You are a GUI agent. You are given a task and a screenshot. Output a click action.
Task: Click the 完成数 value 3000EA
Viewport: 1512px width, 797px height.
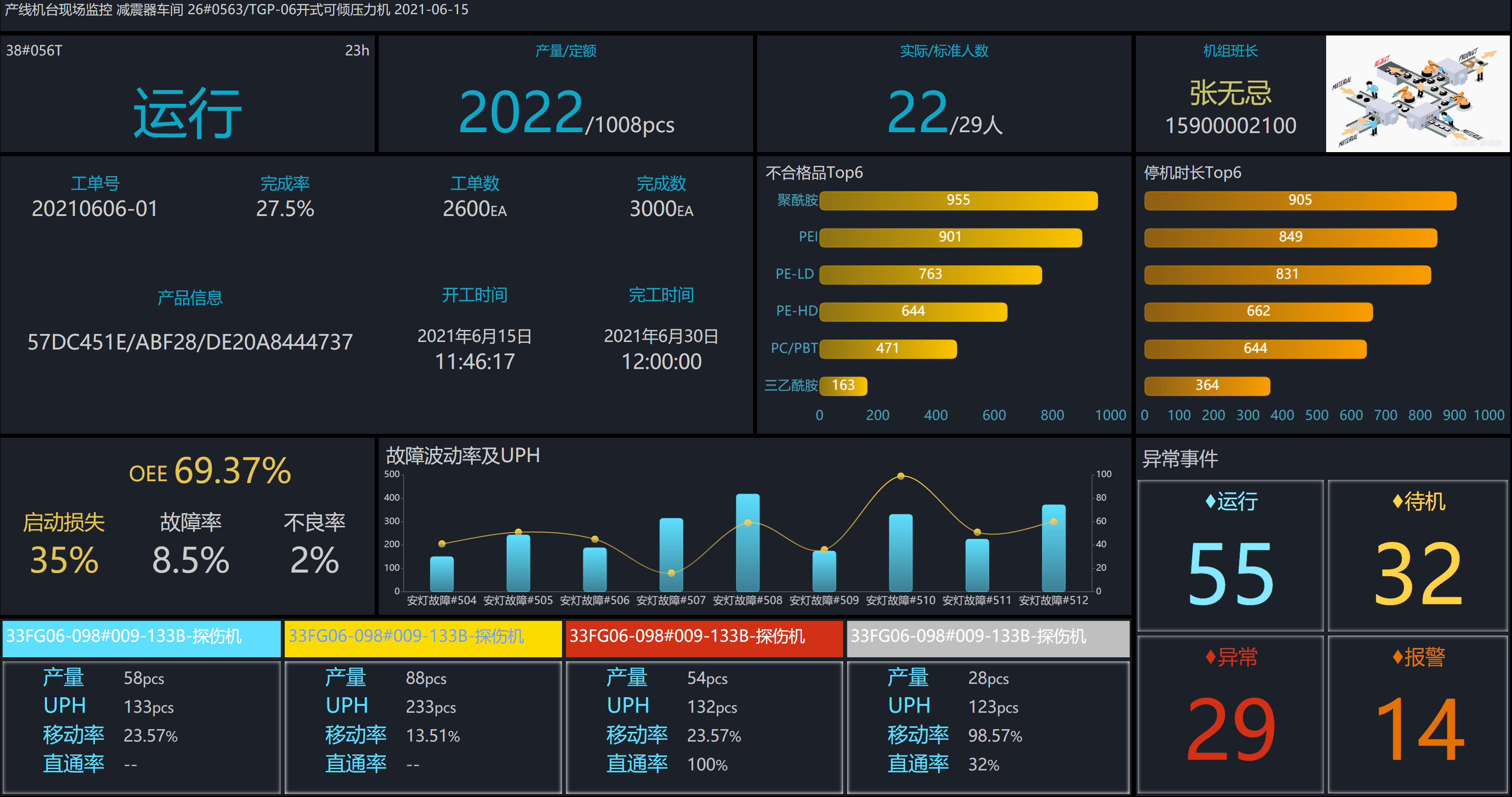pos(661,209)
